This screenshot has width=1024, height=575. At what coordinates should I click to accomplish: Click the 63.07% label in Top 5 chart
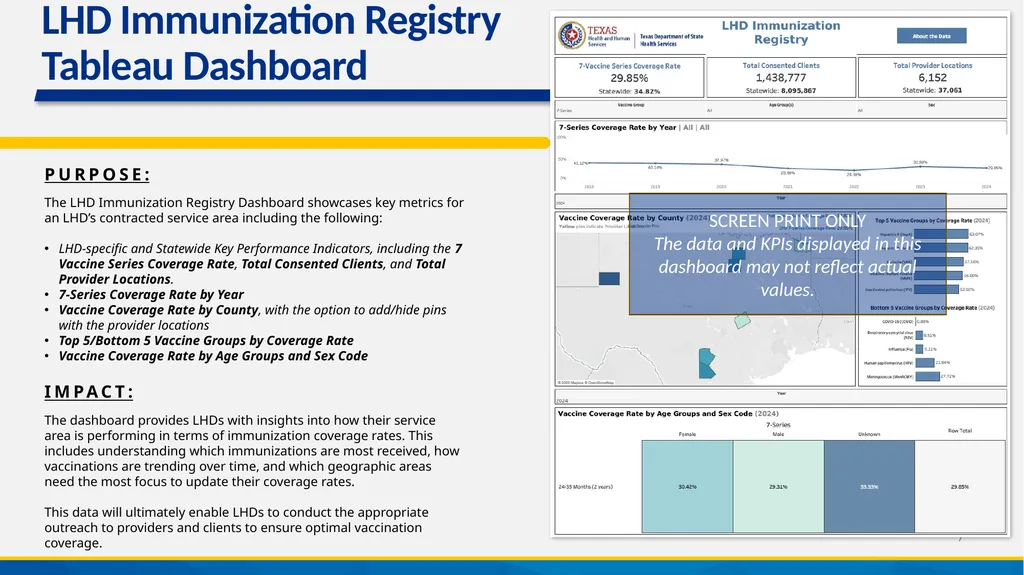click(976, 234)
